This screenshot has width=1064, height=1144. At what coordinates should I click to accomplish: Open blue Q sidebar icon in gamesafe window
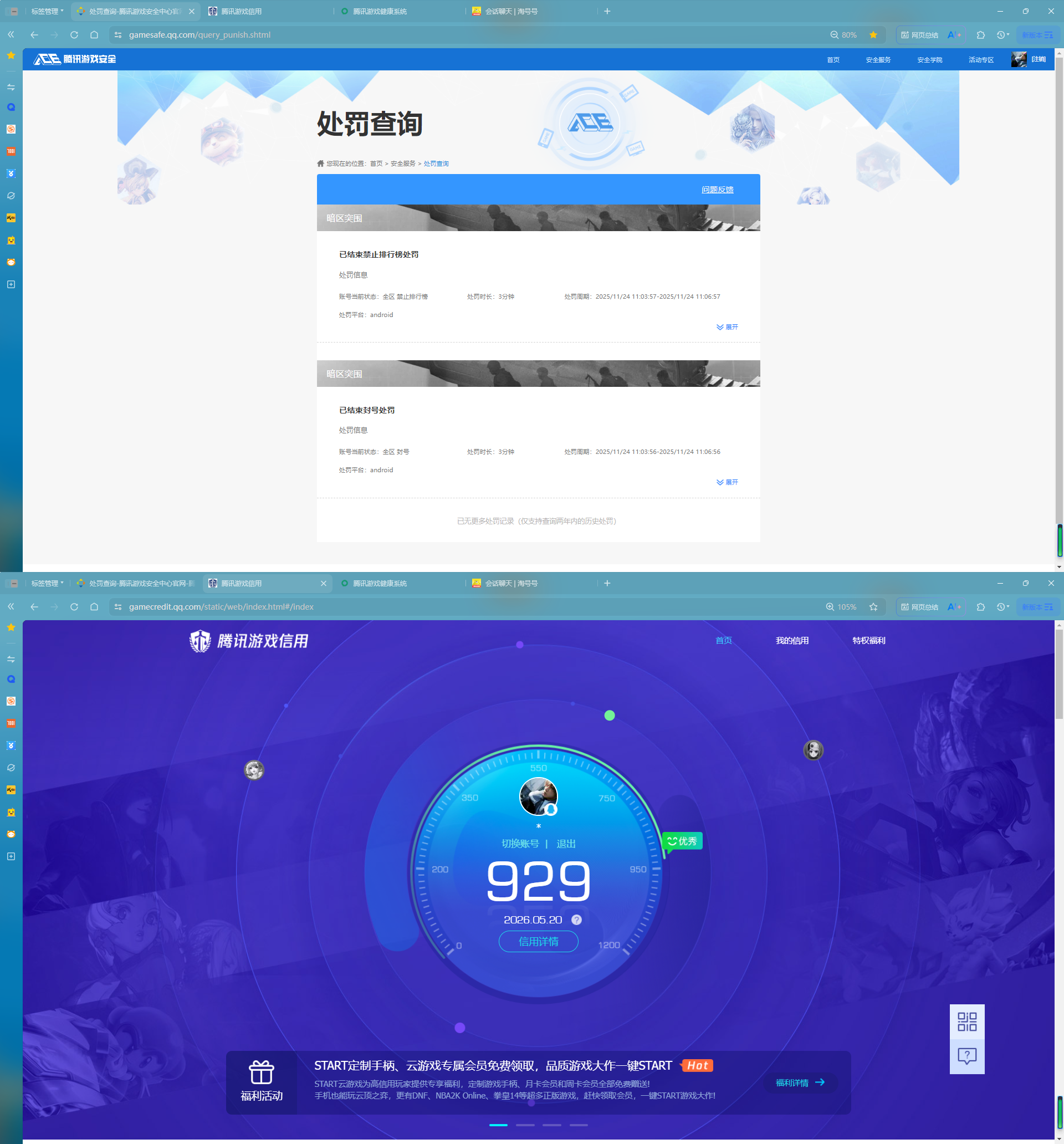pos(11,108)
